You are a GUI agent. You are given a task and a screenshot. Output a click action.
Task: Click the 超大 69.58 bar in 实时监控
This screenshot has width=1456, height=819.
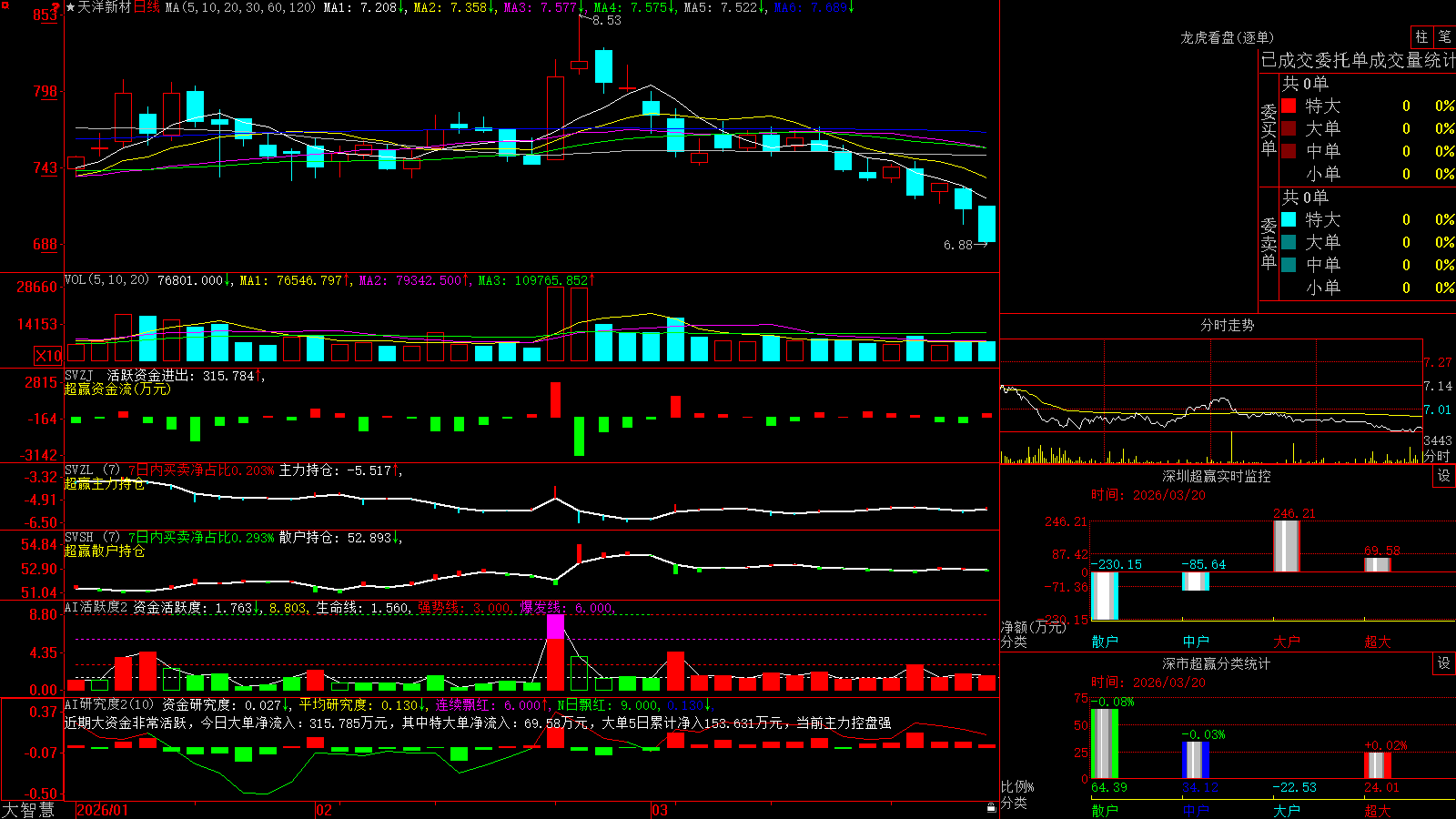click(1377, 564)
